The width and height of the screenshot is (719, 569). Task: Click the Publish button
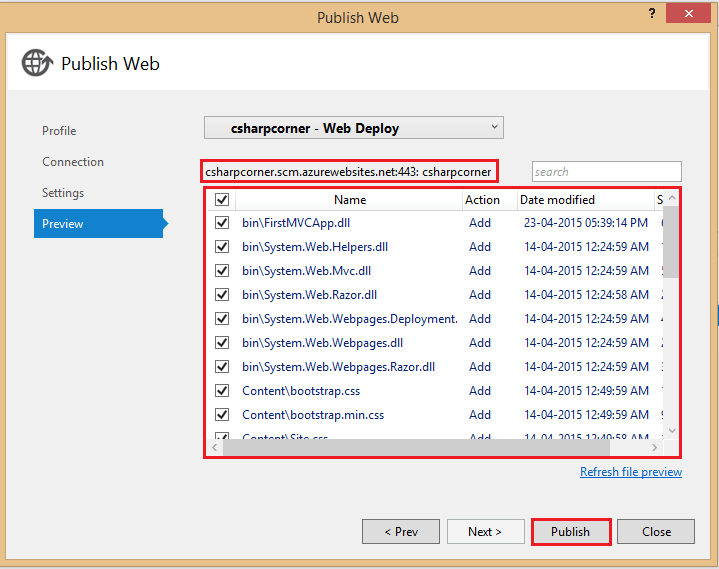[x=571, y=532]
